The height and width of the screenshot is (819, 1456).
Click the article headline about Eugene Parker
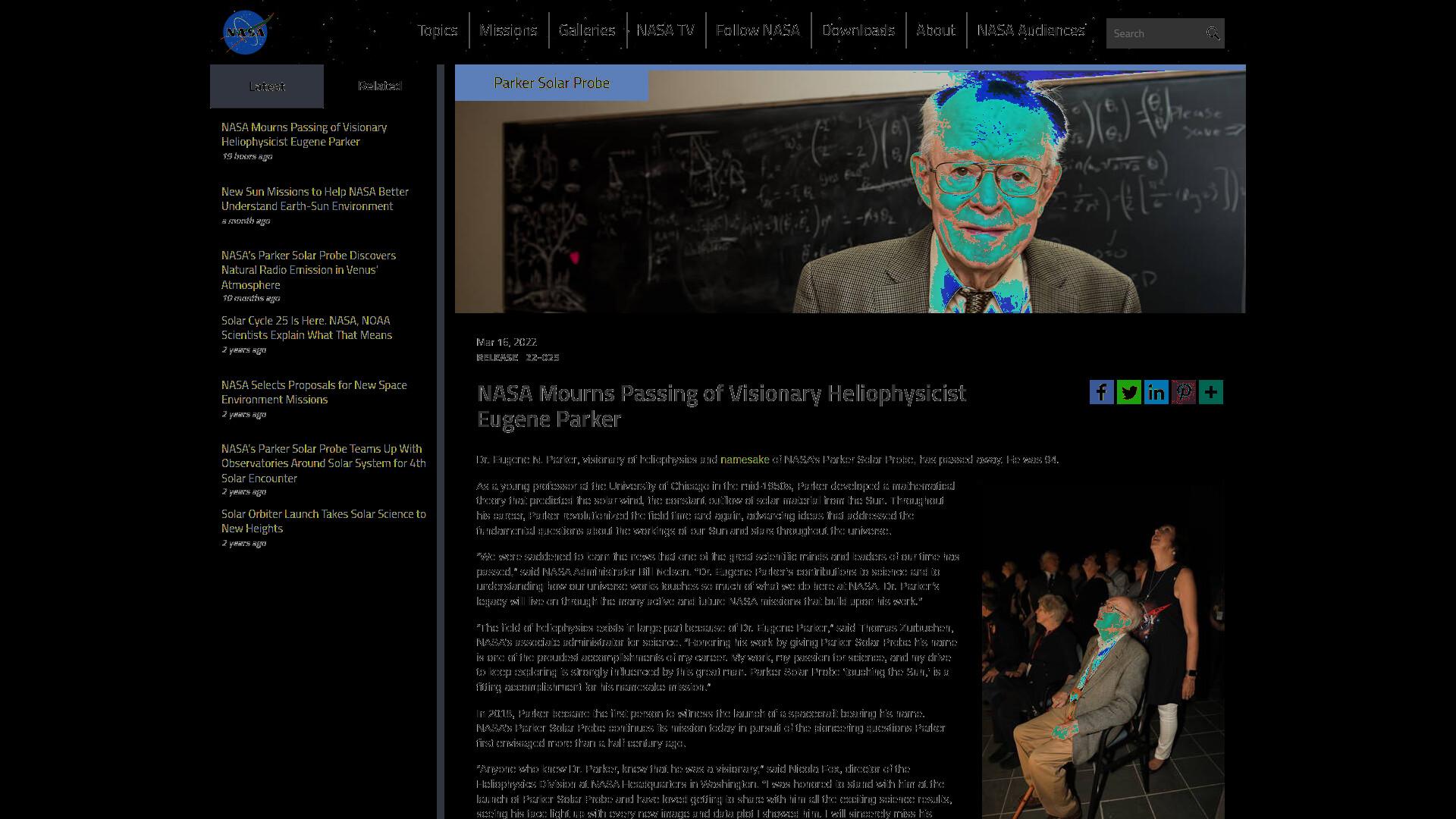(x=721, y=406)
